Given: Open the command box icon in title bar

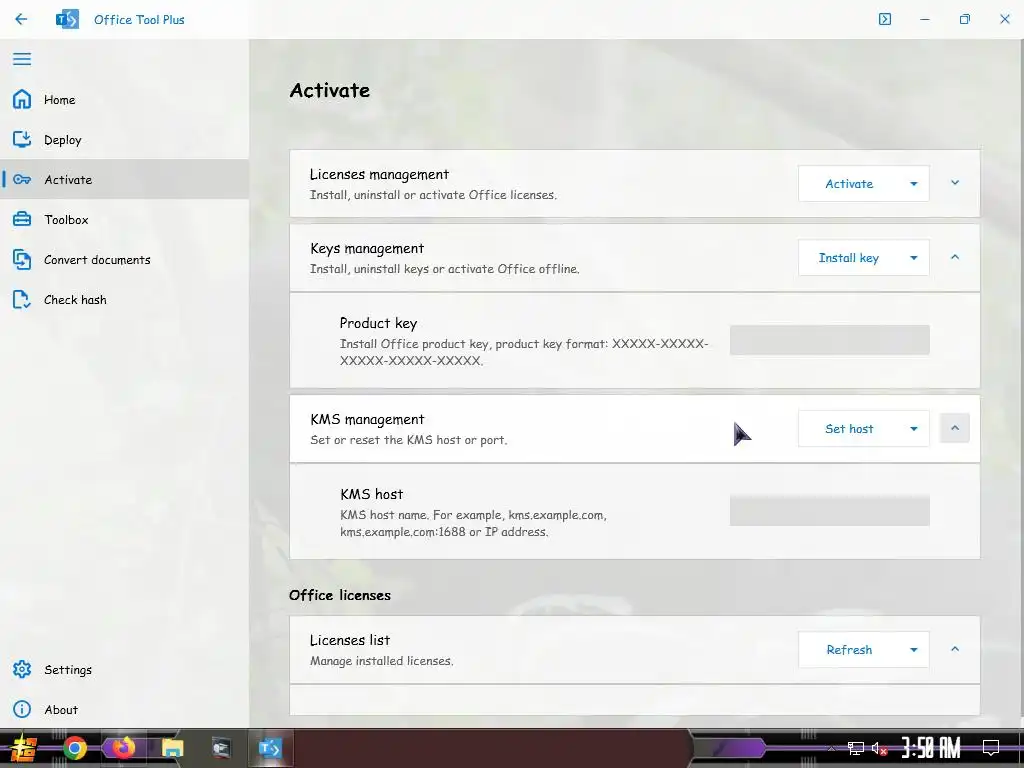Looking at the screenshot, I should click(885, 19).
